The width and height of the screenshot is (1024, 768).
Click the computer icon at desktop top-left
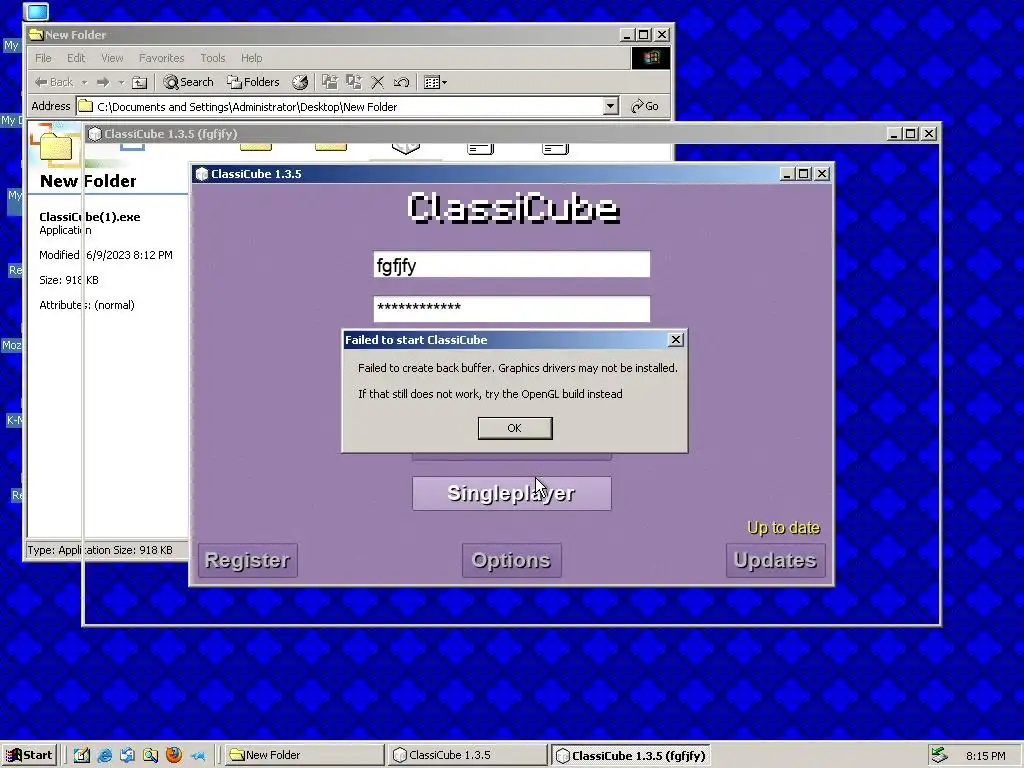point(37,11)
